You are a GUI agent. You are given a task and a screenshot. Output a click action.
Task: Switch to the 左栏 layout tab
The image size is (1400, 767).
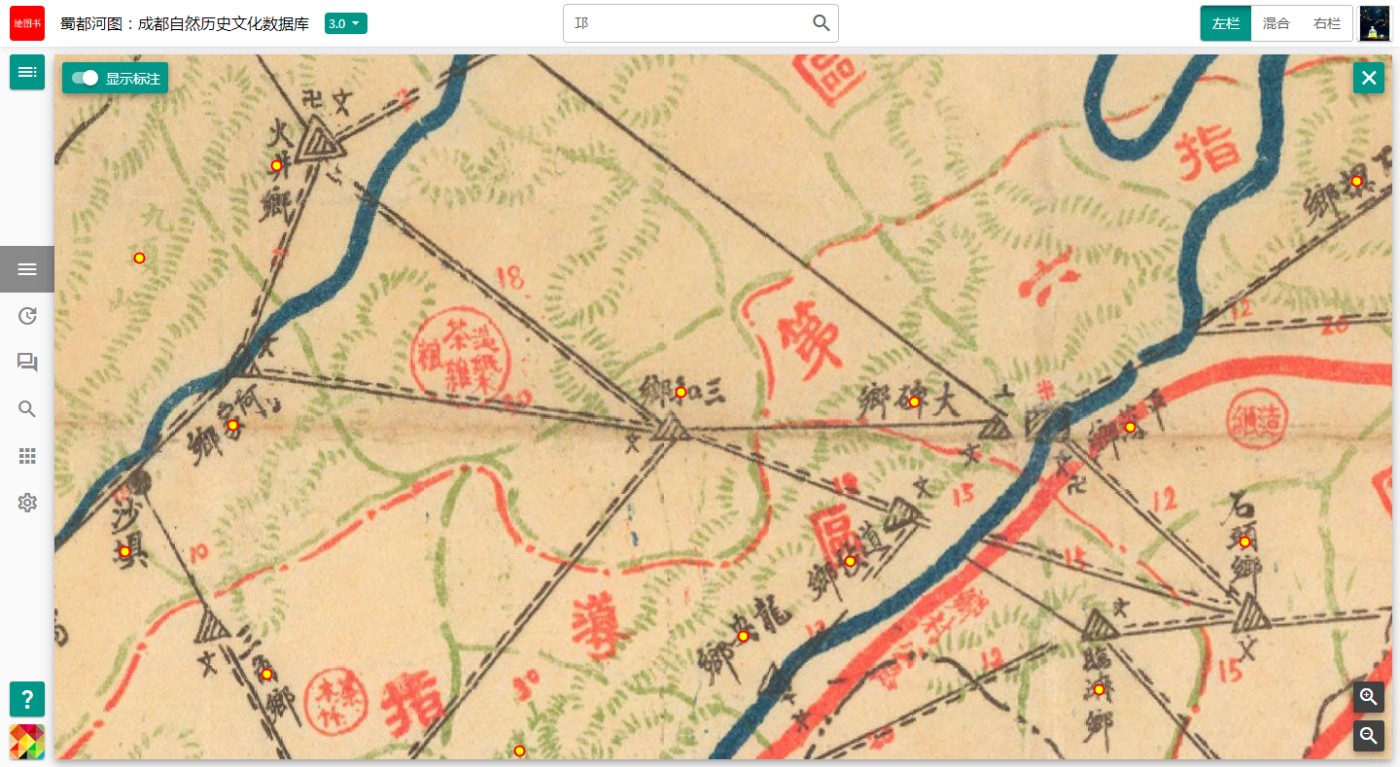click(1226, 23)
